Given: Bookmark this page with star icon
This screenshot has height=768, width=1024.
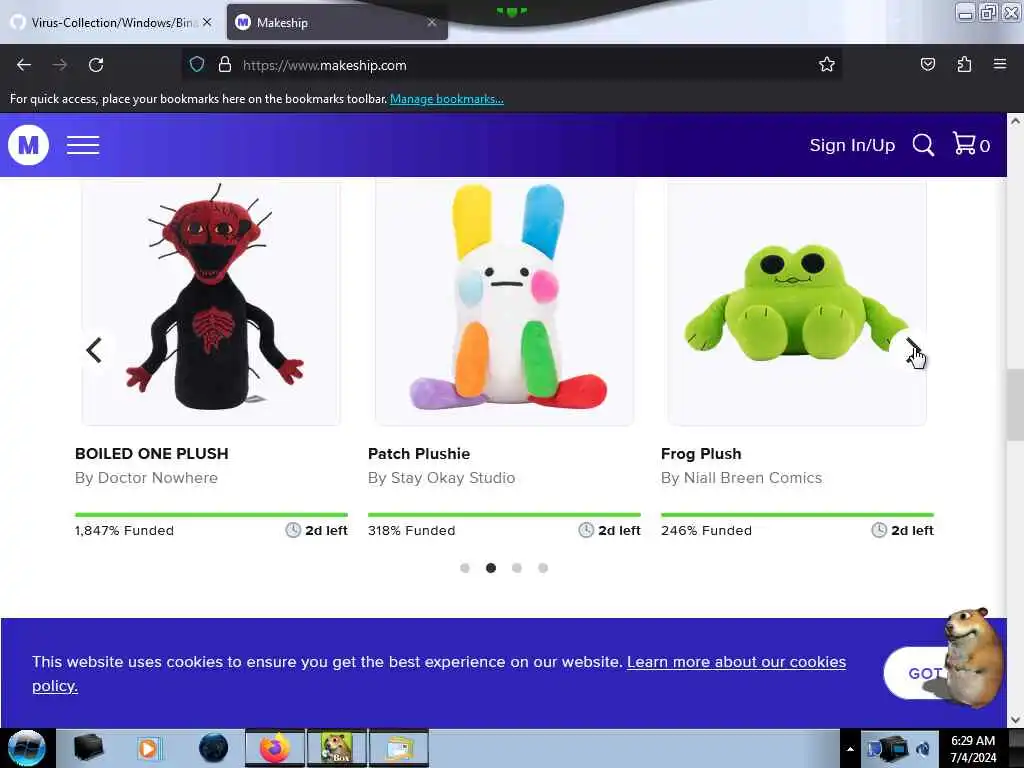Looking at the screenshot, I should pyautogui.click(x=827, y=64).
